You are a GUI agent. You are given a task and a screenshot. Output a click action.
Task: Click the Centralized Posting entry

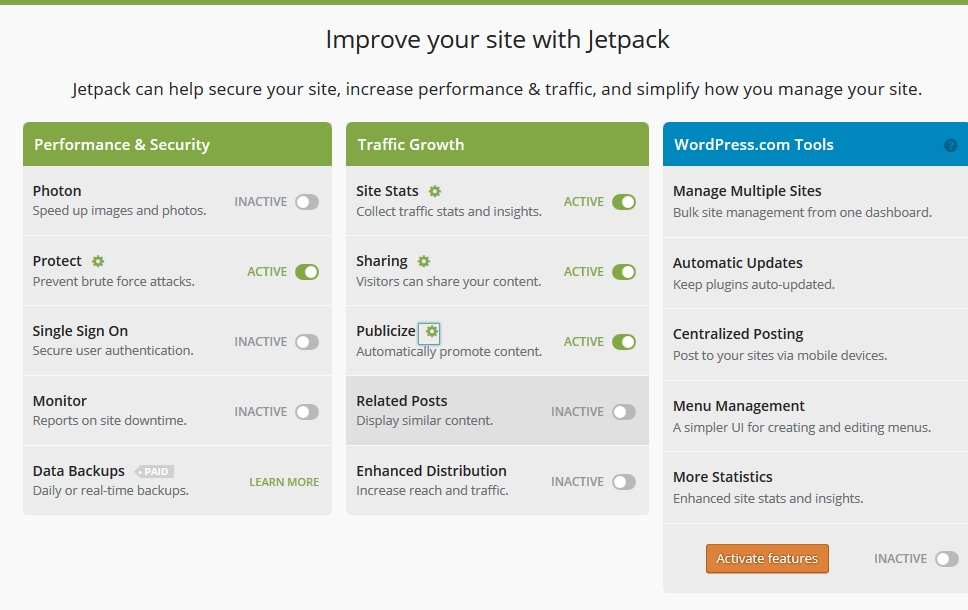815,345
